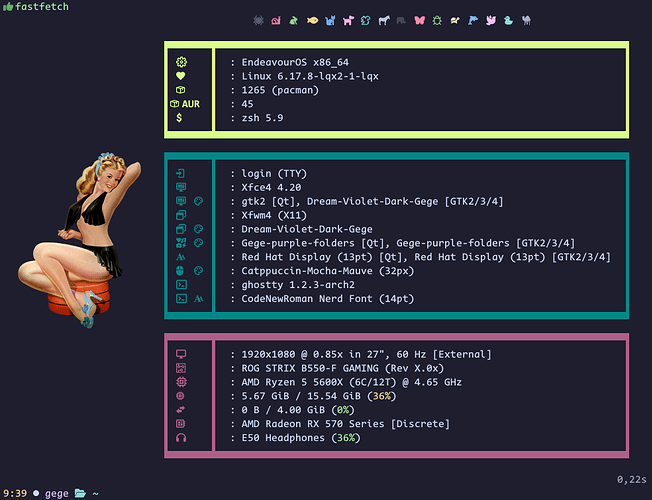
Task: Click the heart icon next to kernel version
Action: tap(181, 76)
